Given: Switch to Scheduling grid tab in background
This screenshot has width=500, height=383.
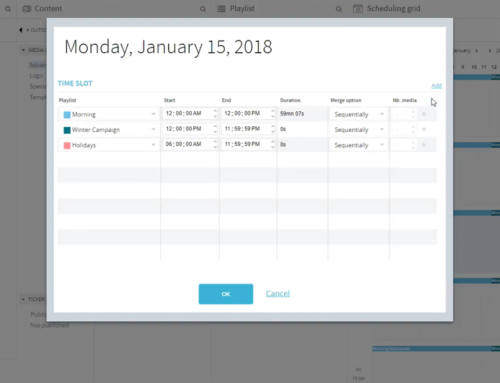Looking at the screenshot, I should tap(387, 9).
